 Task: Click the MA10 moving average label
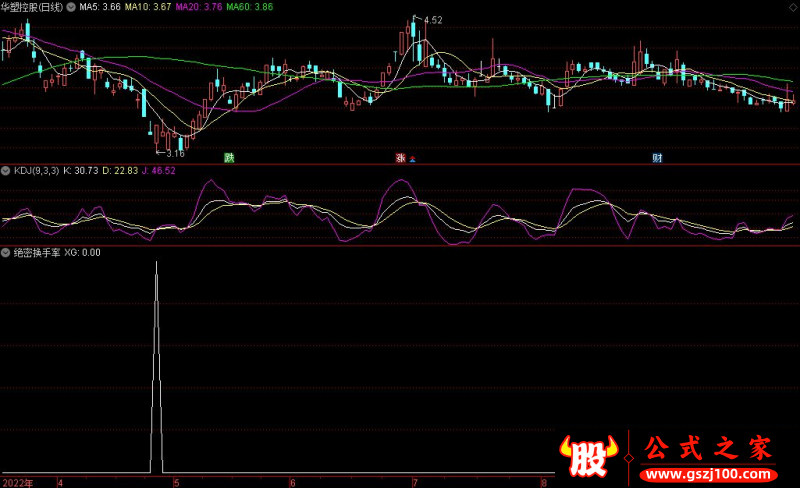(149, 7)
